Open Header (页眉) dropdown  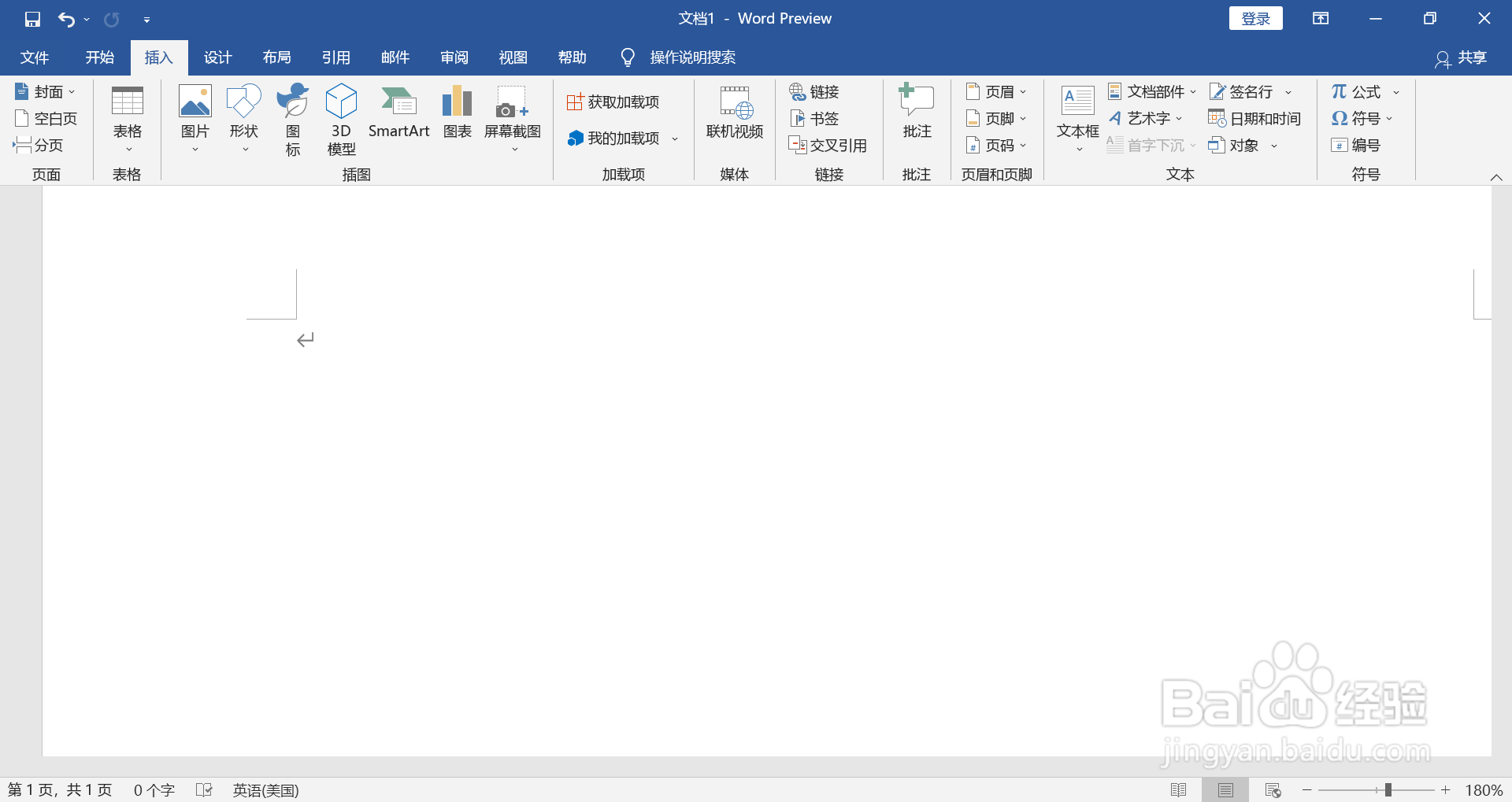point(996,92)
